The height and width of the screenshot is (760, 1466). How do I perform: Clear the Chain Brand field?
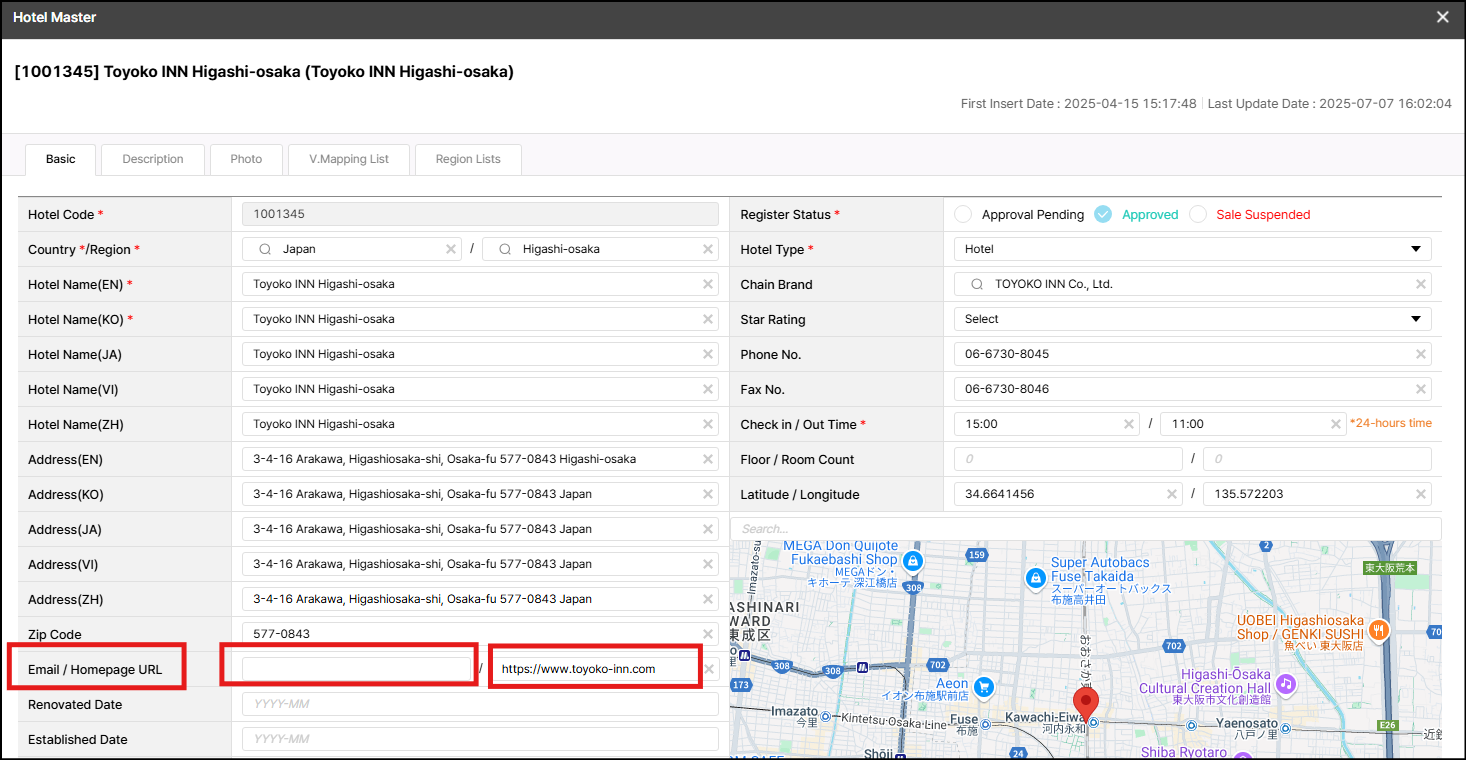(x=1420, y=284)
